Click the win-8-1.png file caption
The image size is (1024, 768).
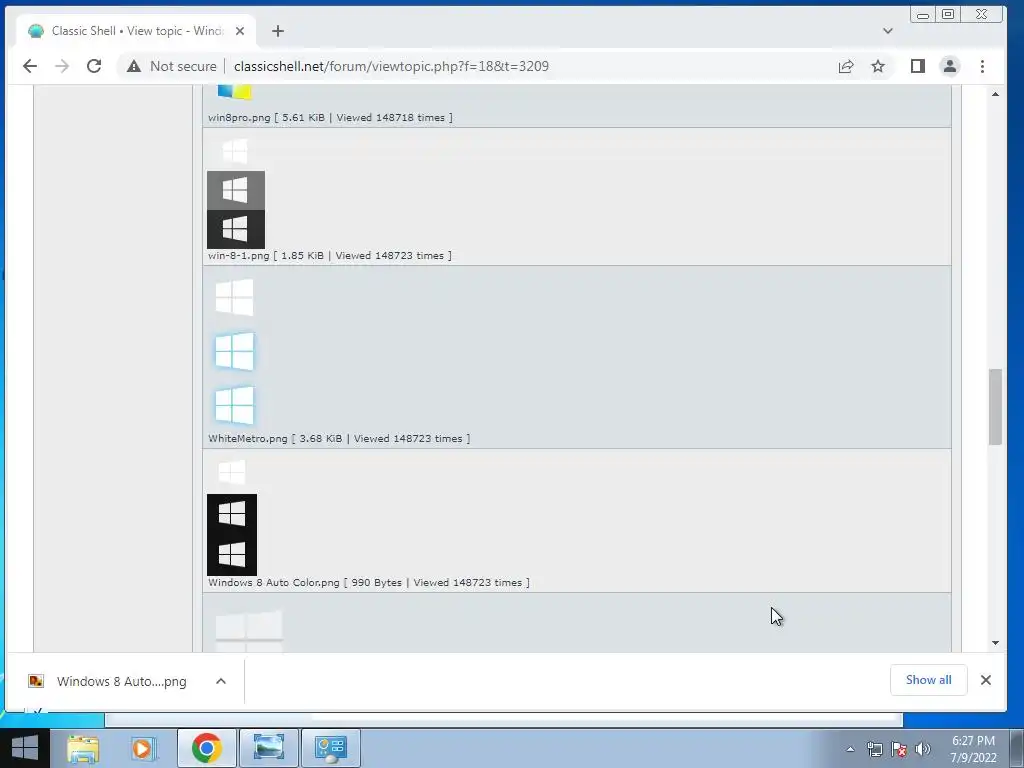point(330,255)
